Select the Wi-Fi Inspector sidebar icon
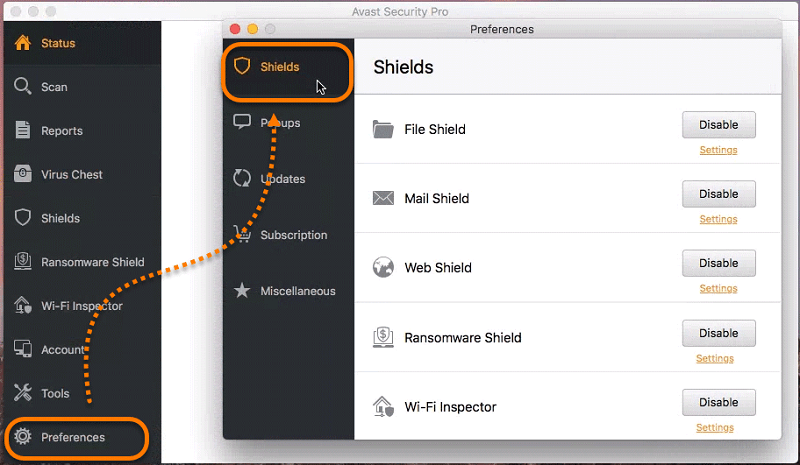 click(x=22, y=305)
